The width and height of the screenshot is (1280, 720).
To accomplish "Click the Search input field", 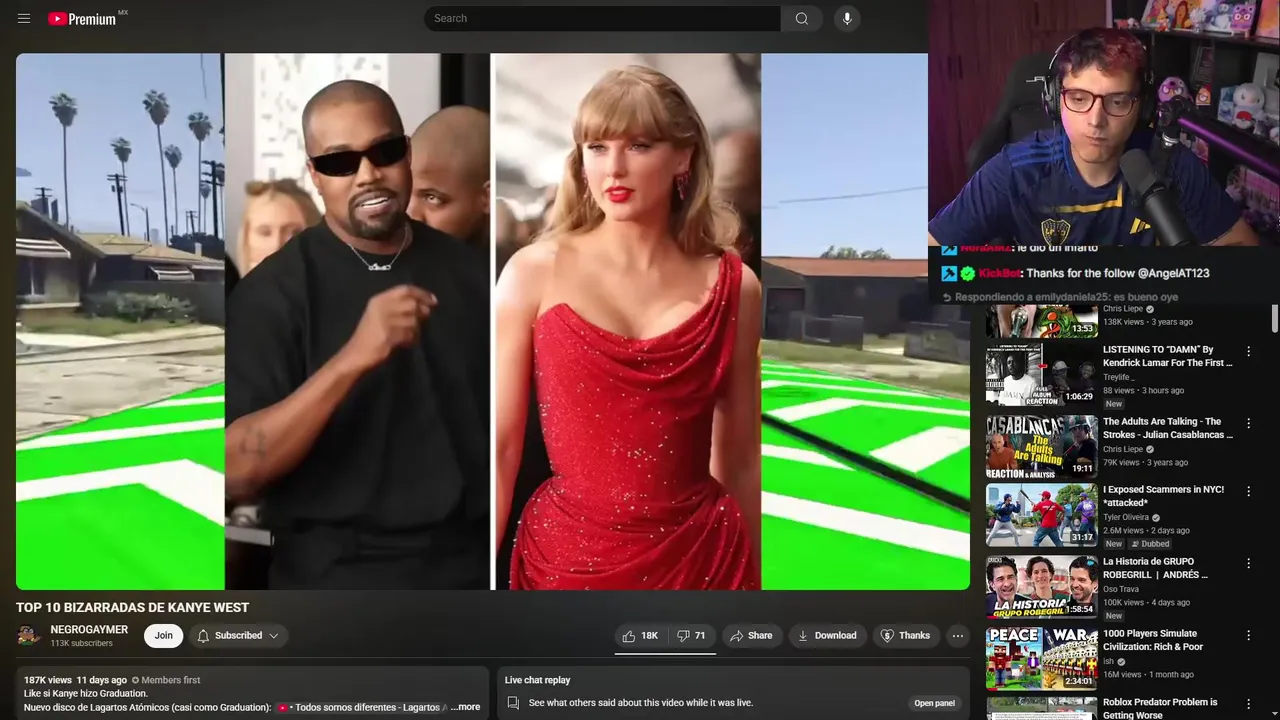I will (602, 18).
